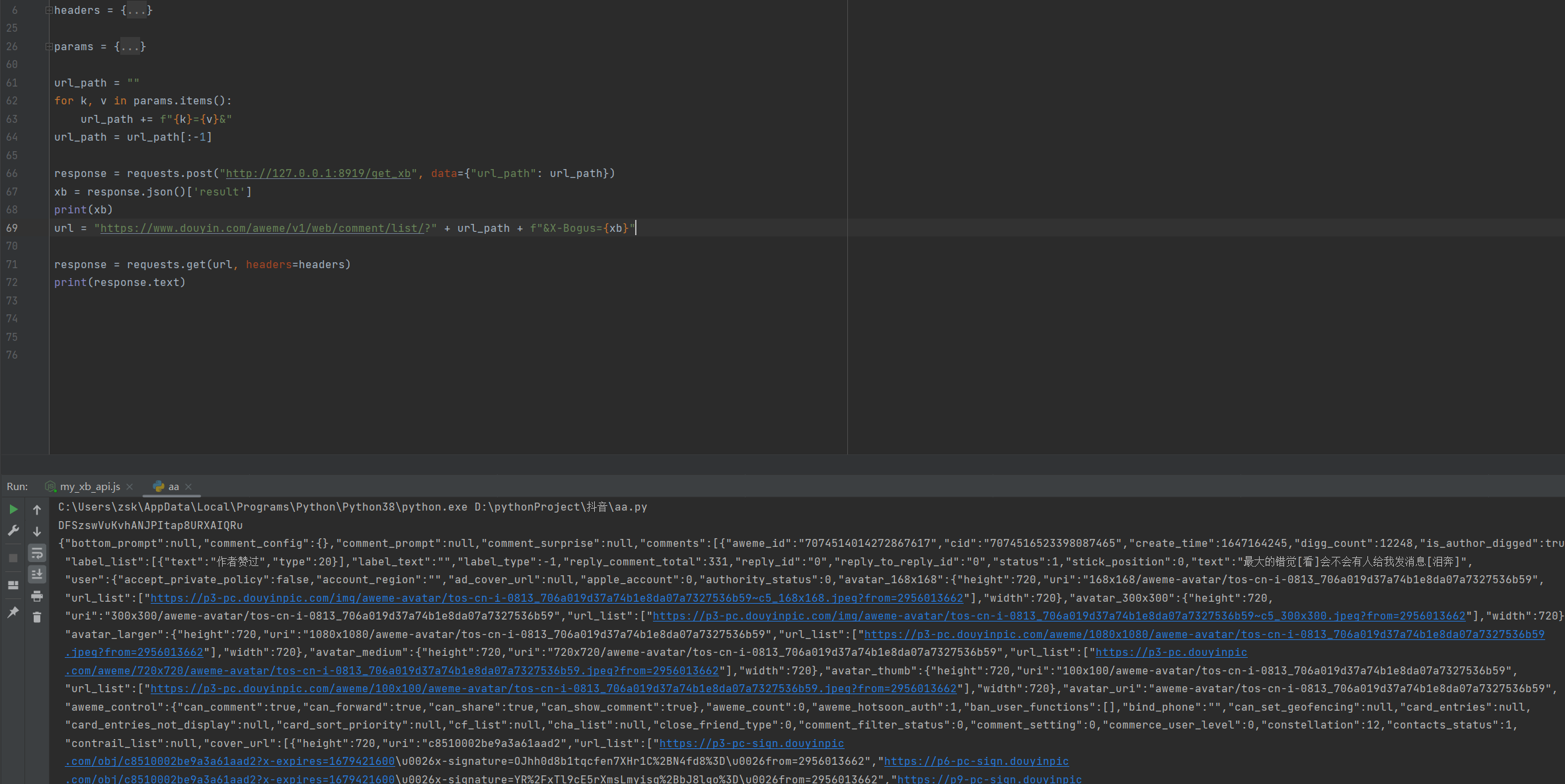Select the aa run tab
The width and height of the screenshot is (1565, 784).
[x=173, y=487]
